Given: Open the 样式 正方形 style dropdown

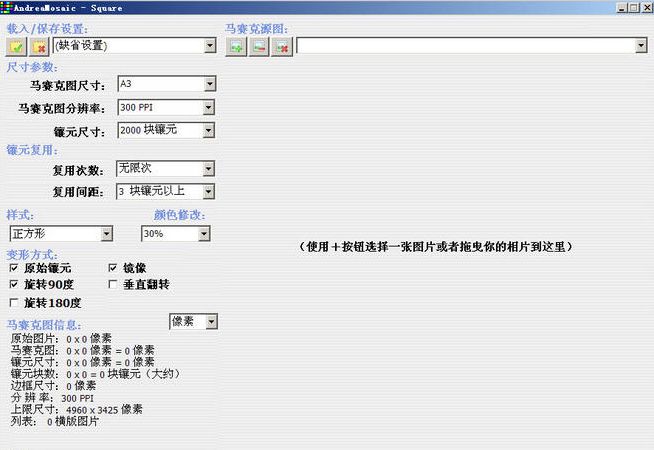Looking at the screenshot, I should pyautogui.click(x=107, y=234).
